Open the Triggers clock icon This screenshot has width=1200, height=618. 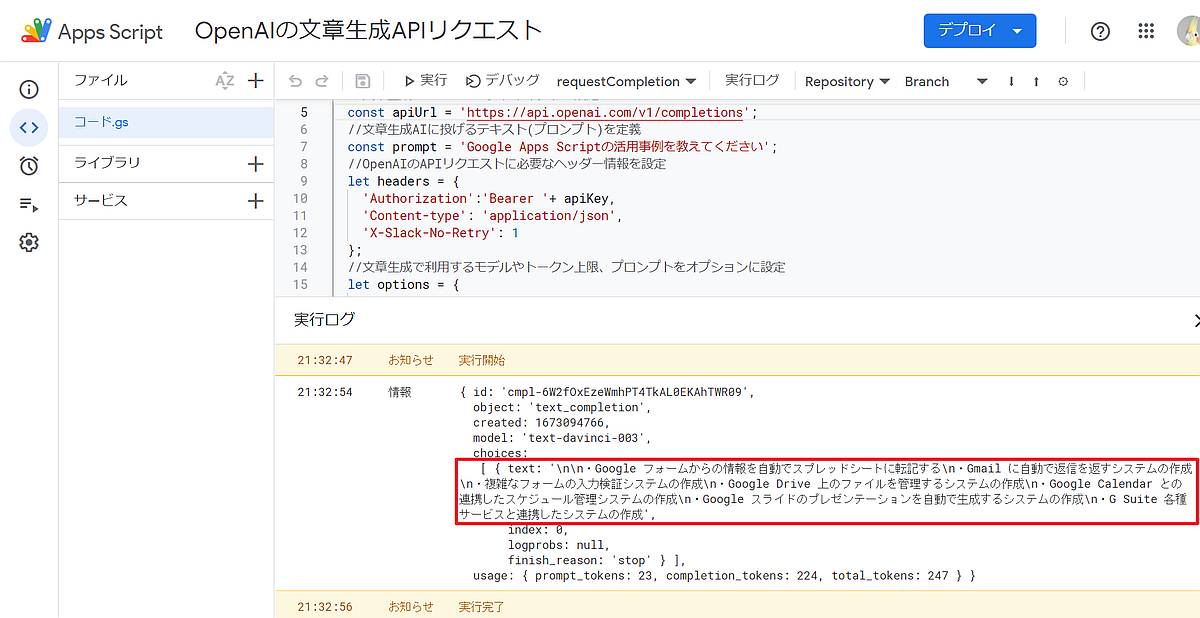(x=29, y=165)
